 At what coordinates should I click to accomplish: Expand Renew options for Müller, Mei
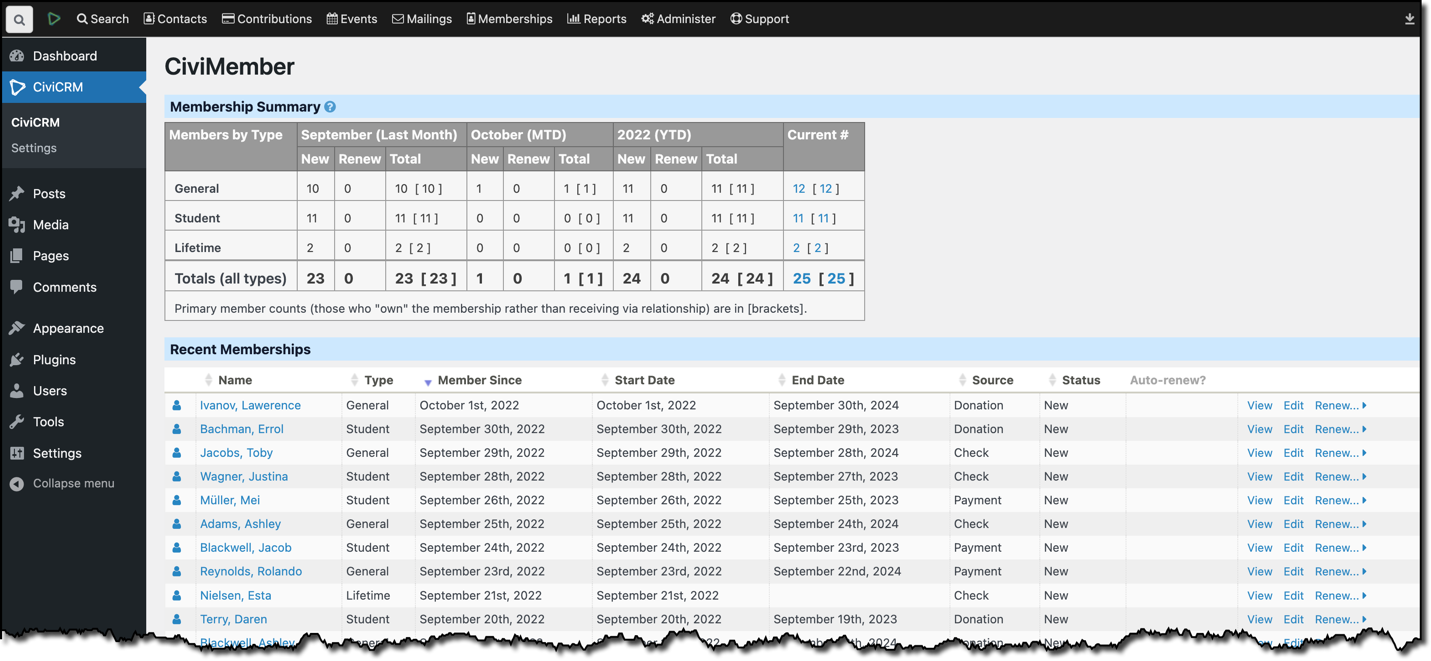[x=1341, y=500]
